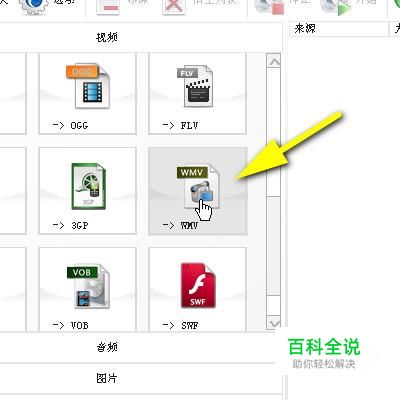
Task: Click the clear list red X icon
Action: [174, 7]
